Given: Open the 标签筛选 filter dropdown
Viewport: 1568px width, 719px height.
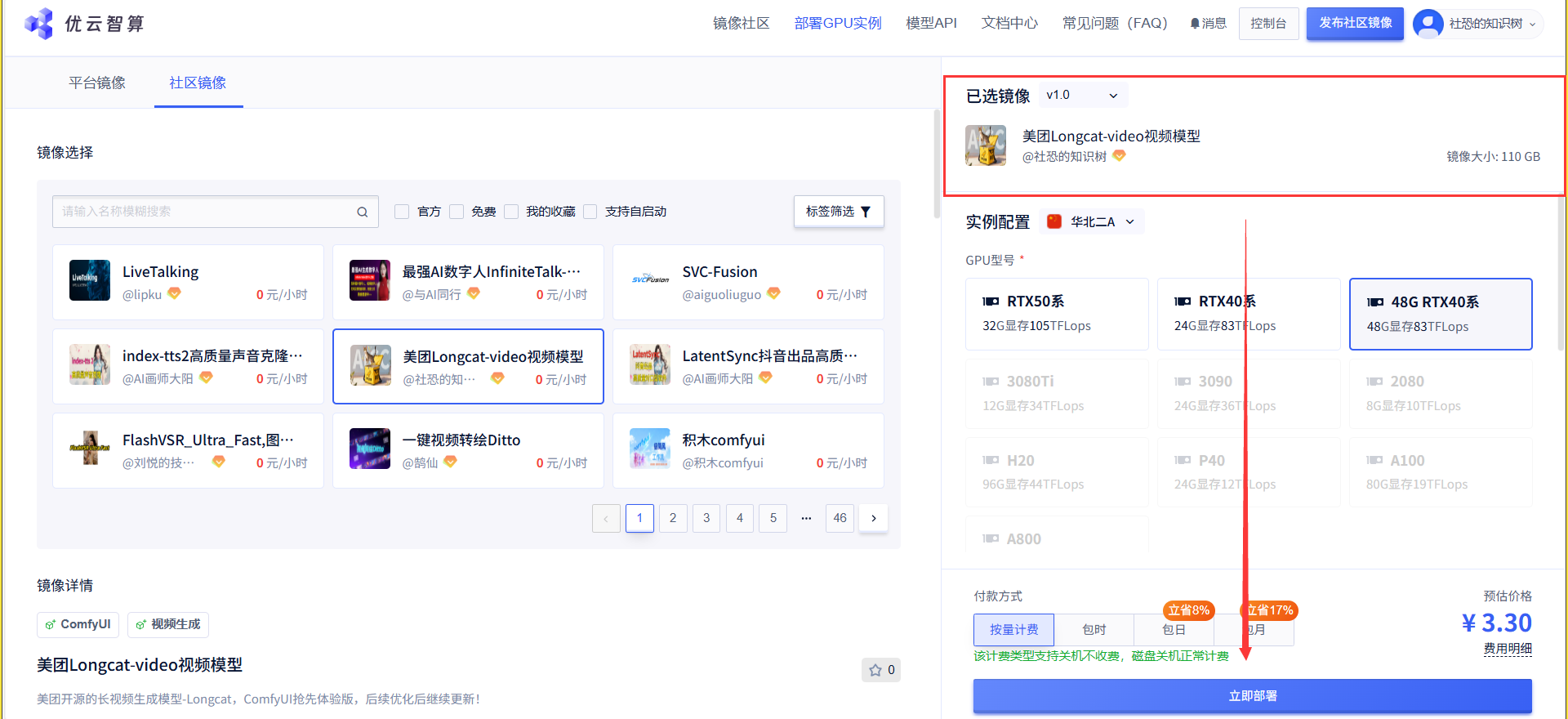Looking at the screenshot, I should click(838, 212).
